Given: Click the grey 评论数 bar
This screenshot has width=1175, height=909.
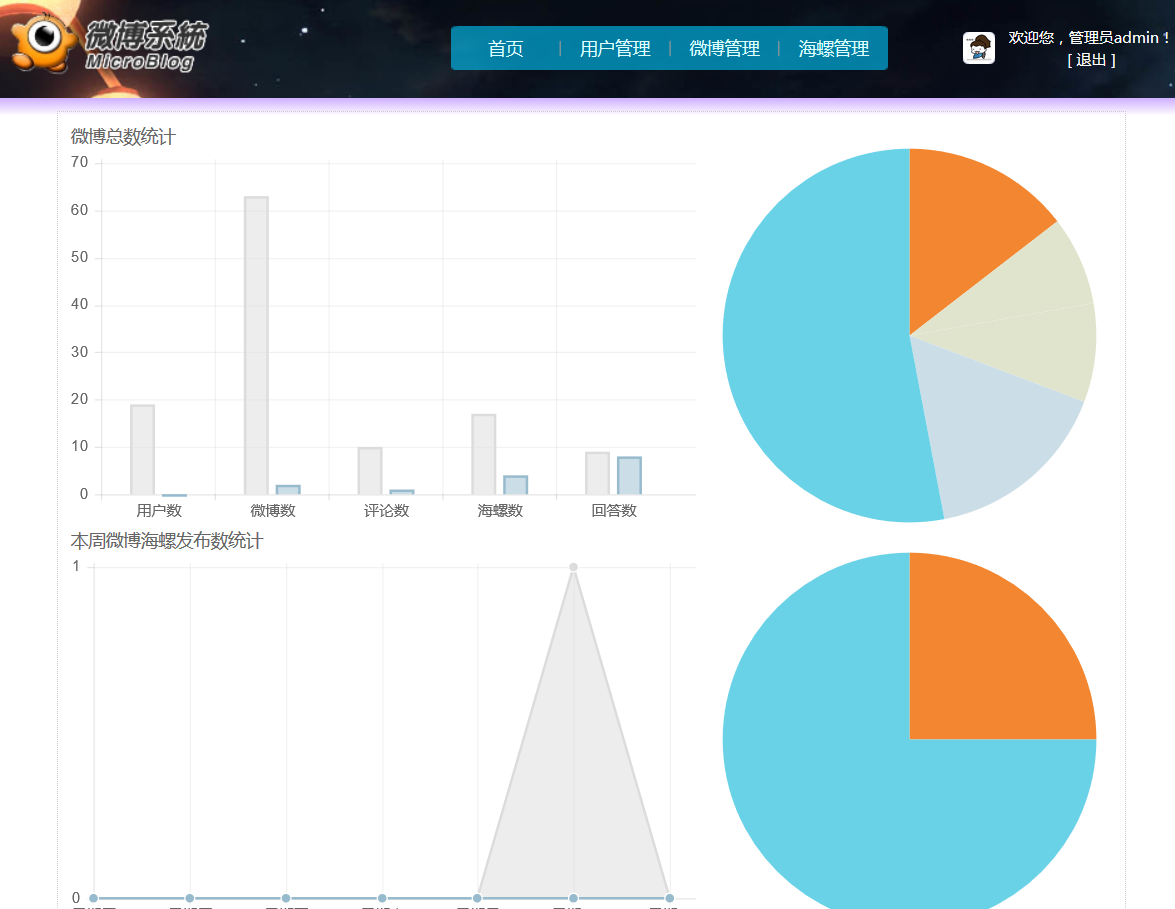Looking at the screenshot, I should pyautogui.click(x=370, y=471).
